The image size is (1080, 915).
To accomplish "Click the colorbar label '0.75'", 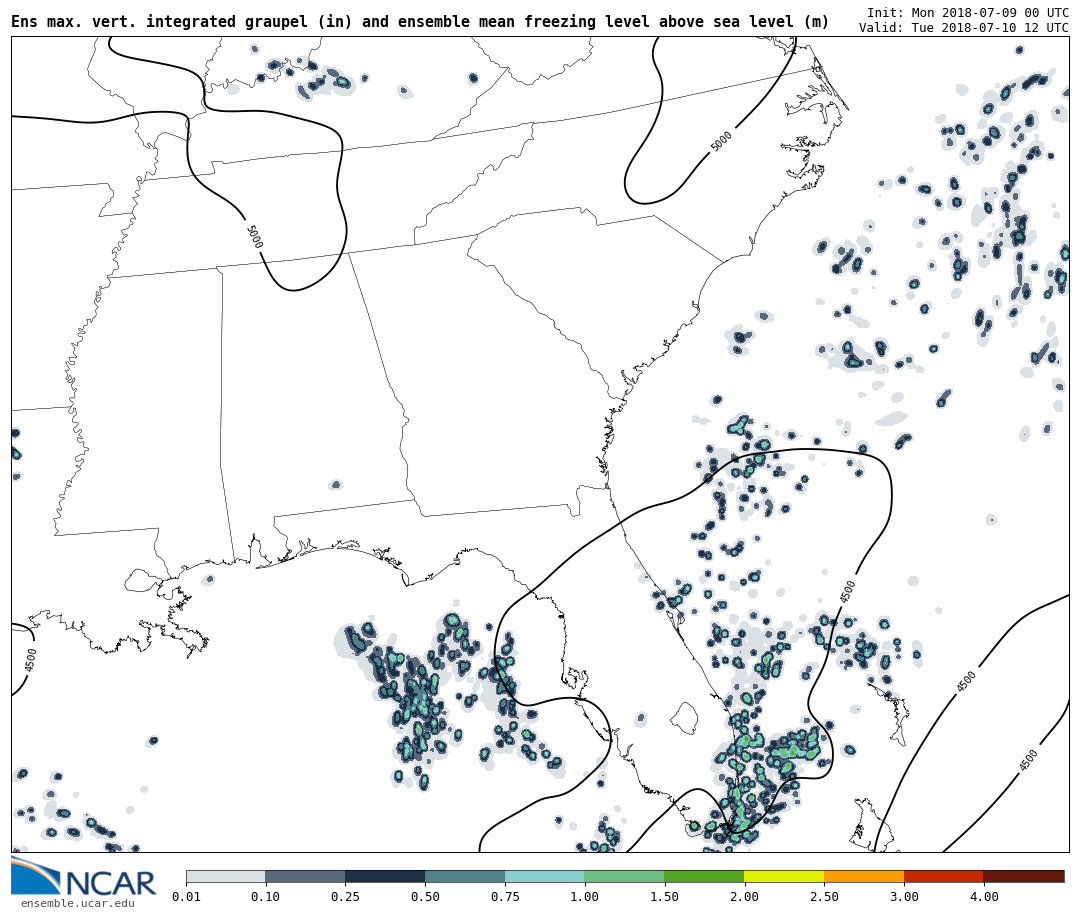I will 505,896.
